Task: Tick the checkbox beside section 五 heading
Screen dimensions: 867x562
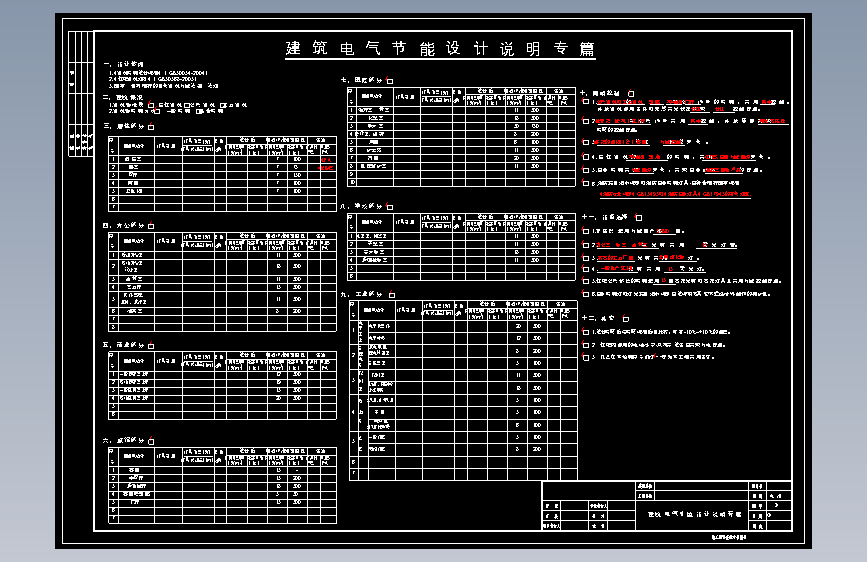Action: click(151, 346)
